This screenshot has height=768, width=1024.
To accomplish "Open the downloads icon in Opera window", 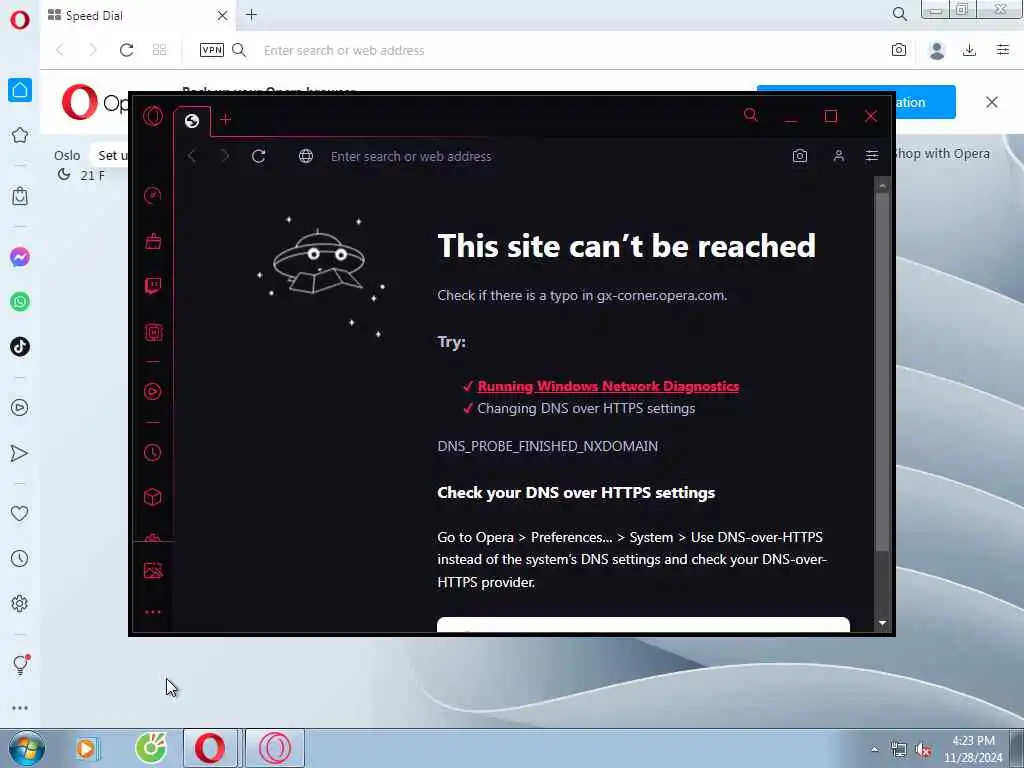I will click(969, 50).
